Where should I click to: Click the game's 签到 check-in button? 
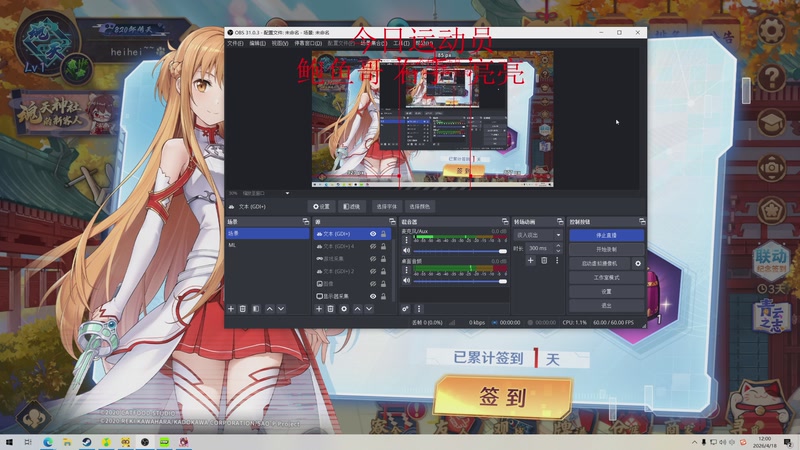[x=503, y=396]
